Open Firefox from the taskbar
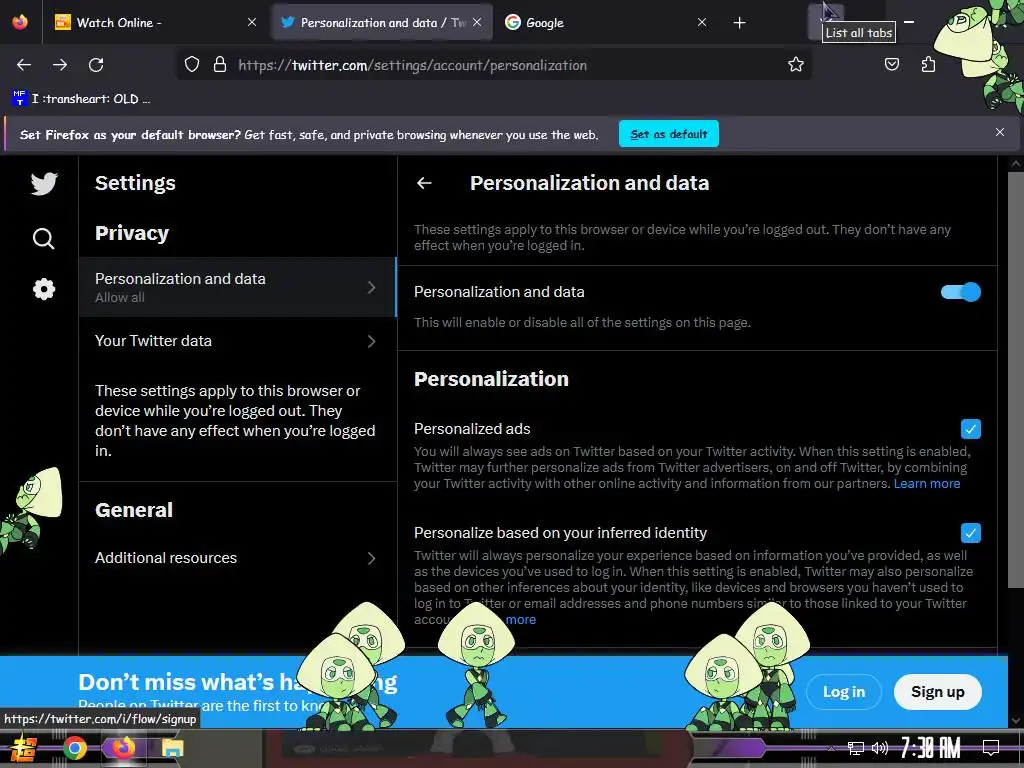 pyautogui.click(x=123, y=748)
